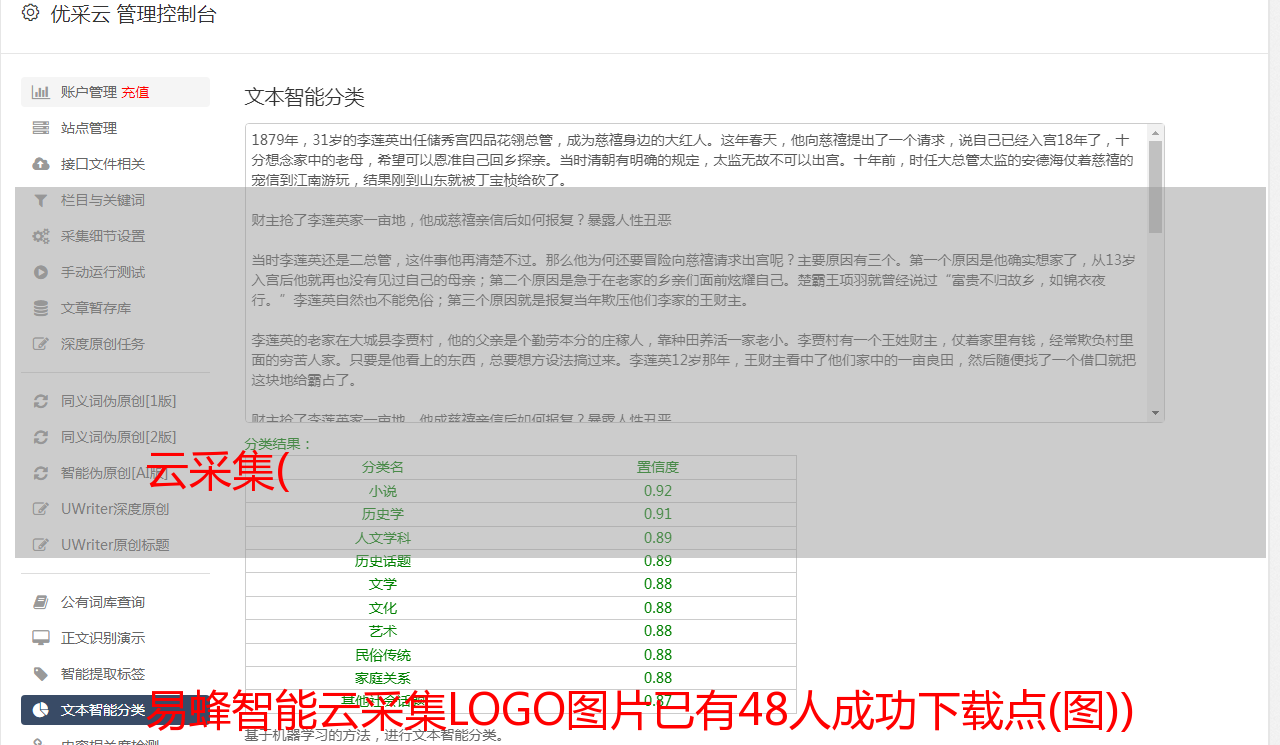Viewport: 1280px width, 745px height.
Task: Click the refresh icon beside 同义词伪原创[2版]
Action: (41, 437)
